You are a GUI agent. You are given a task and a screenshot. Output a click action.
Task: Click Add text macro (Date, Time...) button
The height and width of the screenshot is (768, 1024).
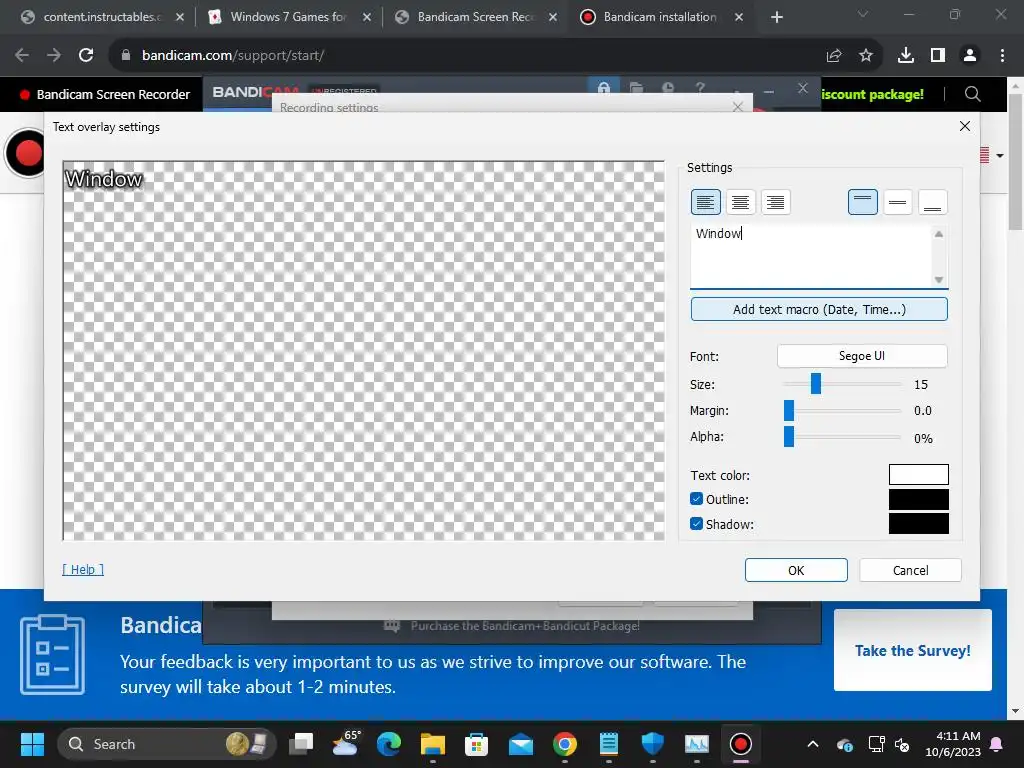[x=819, y=310]
